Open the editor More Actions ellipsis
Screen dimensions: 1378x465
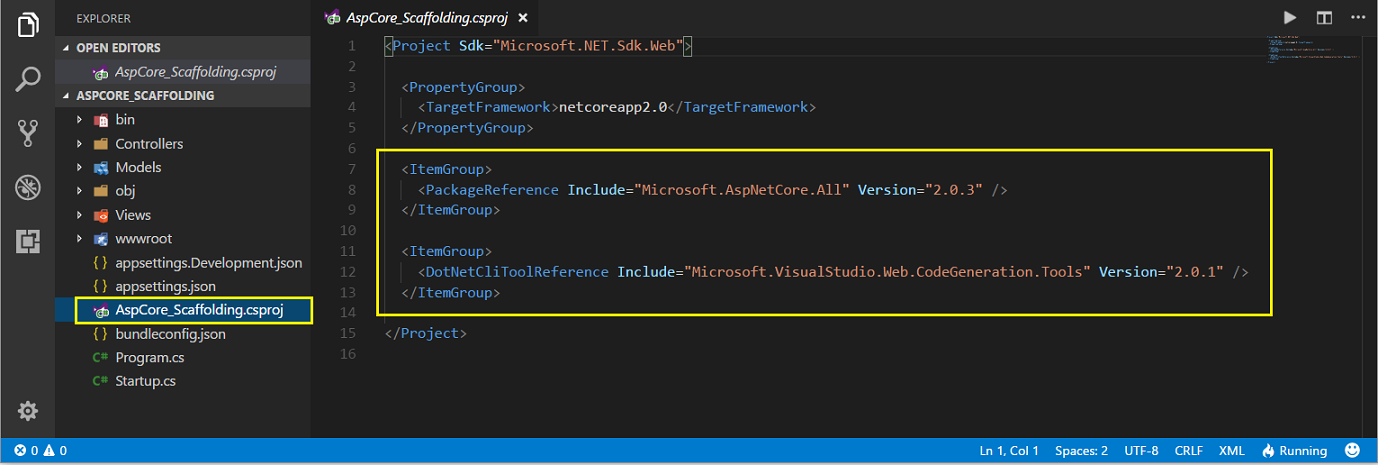(1357, 17)
